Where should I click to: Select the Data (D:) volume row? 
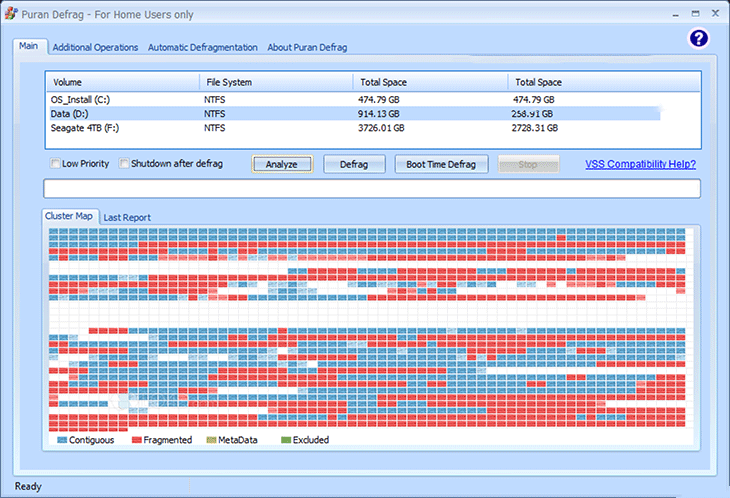pyautogui.click(x=355, y=114)
